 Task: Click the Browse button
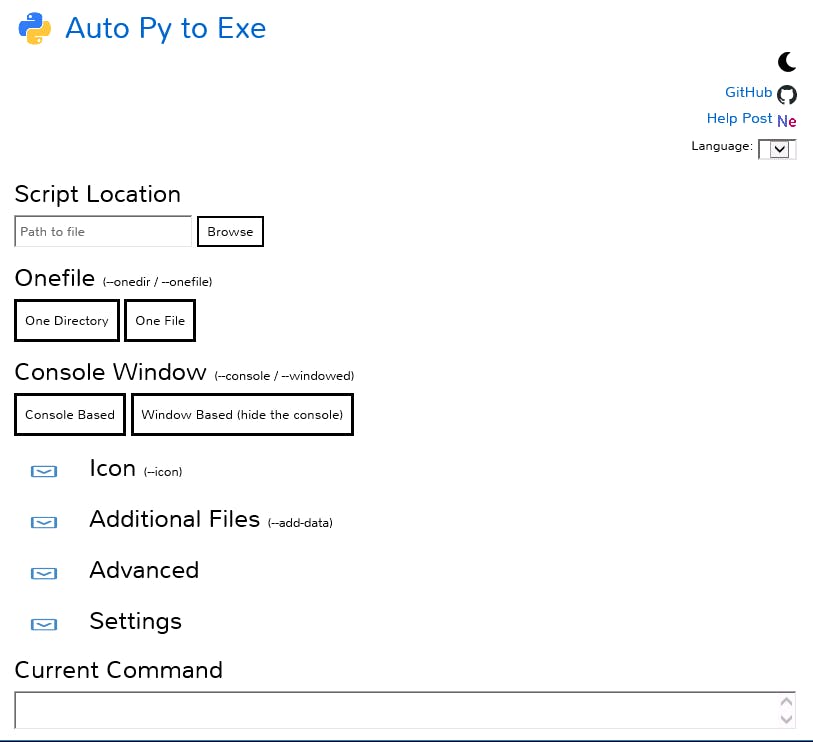(230, 231)
